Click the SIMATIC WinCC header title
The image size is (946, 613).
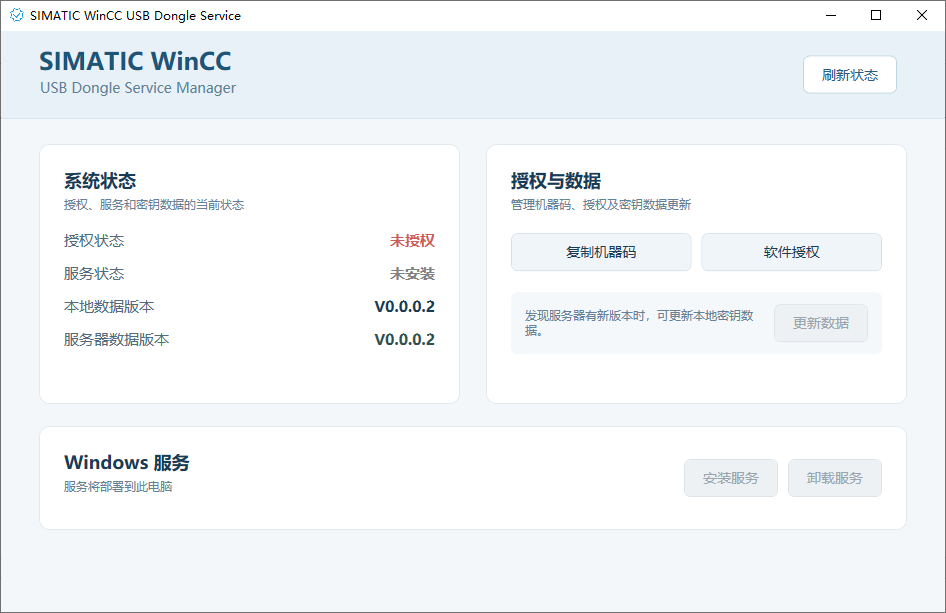[135, 61]
